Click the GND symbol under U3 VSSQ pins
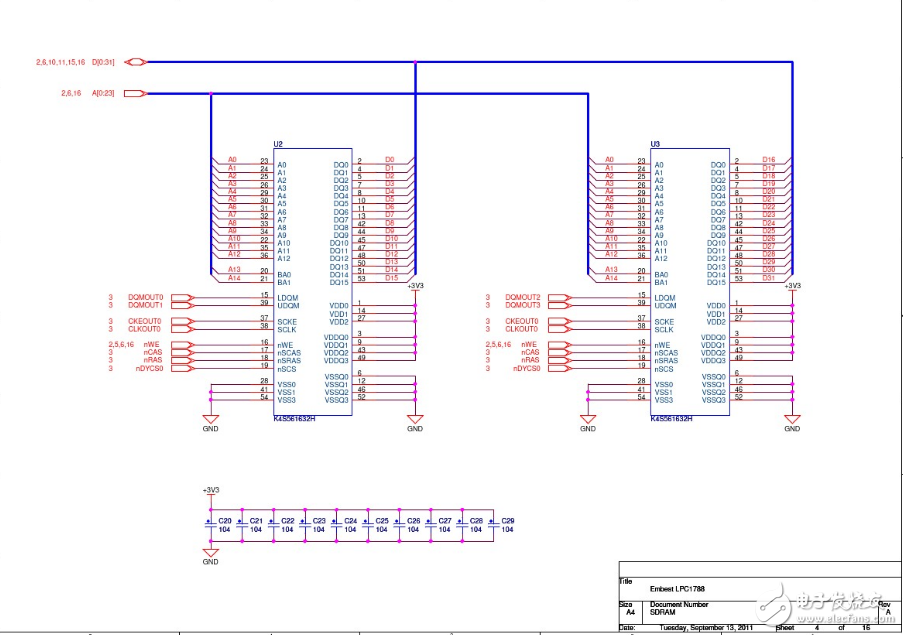 click(792, 420)
